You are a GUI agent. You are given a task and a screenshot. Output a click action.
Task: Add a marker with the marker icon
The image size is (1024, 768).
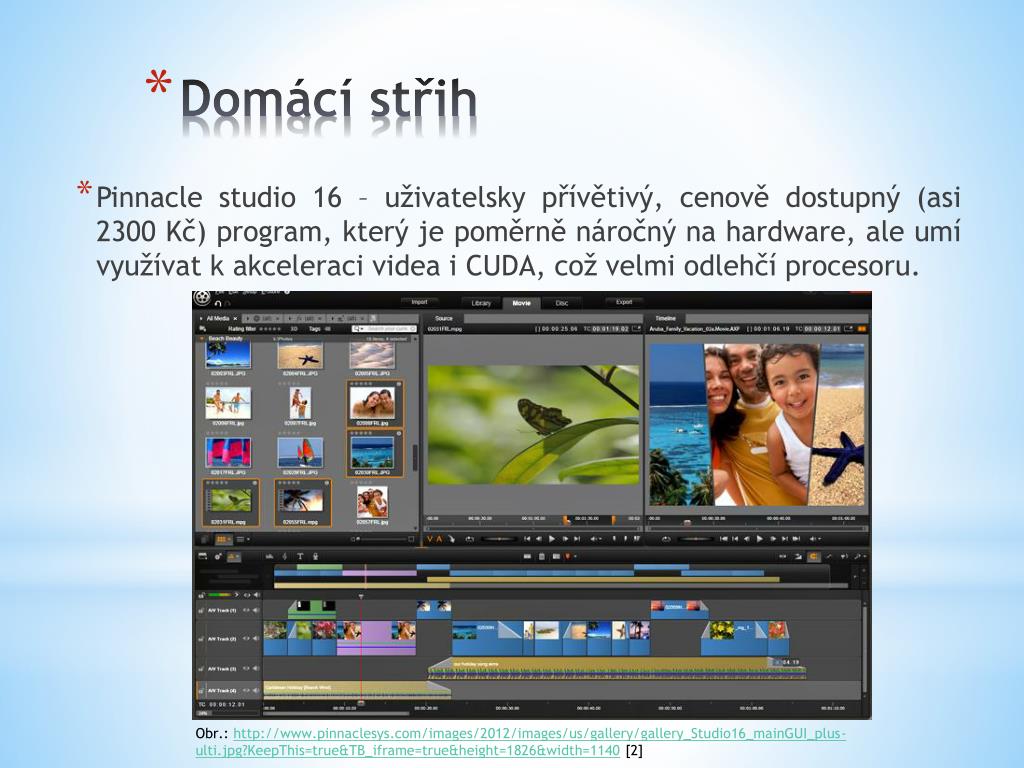point(568,556)
